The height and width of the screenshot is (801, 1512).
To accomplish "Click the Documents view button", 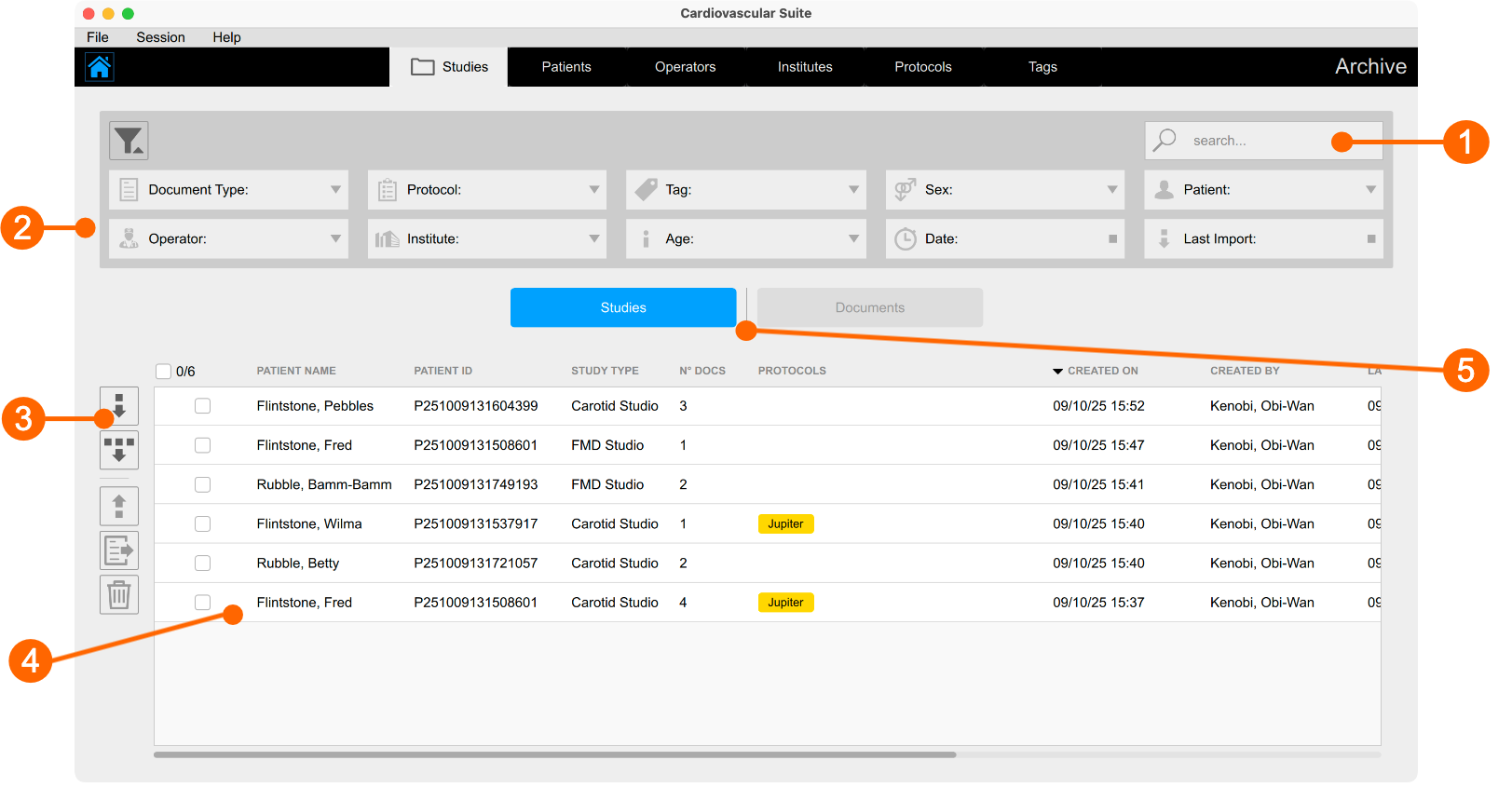I will coord(869,307).
